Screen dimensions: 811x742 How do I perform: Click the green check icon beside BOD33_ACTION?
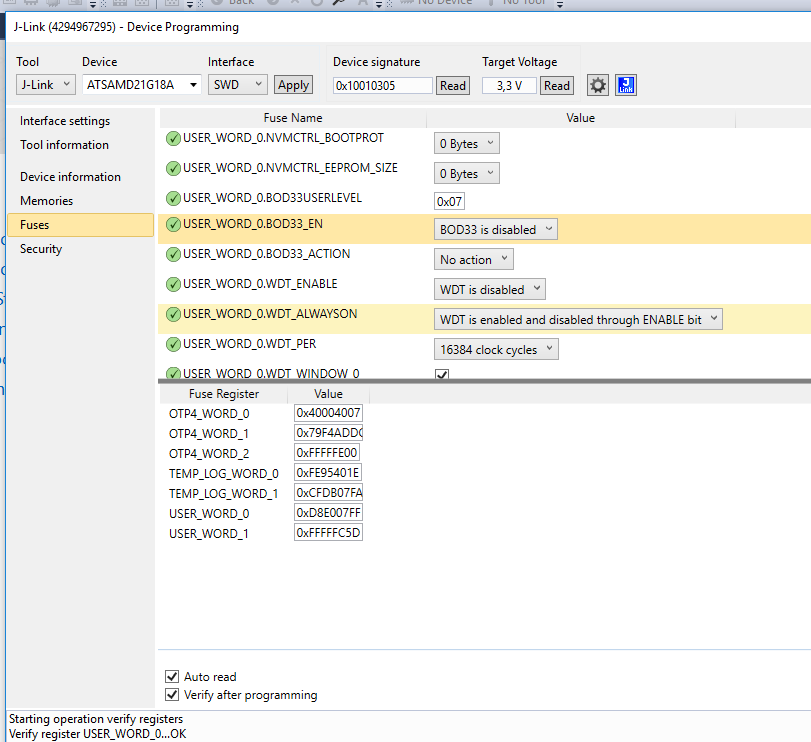tap(173, 254)
